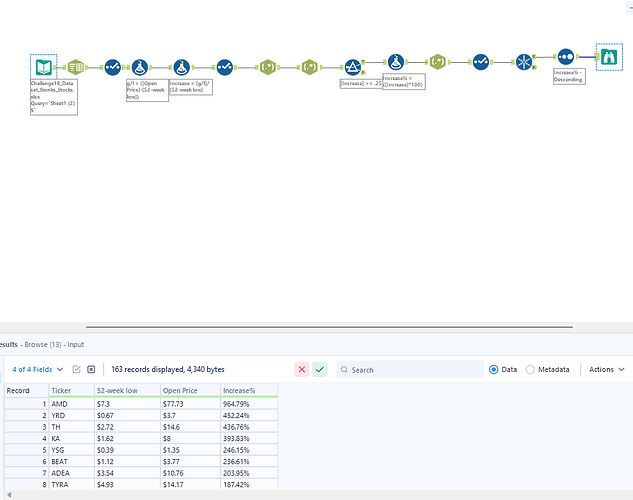This screenshot has height=500, width=633.
Task: Select the first Select tool after Text To Columns
Action: [x=112, y=67]
